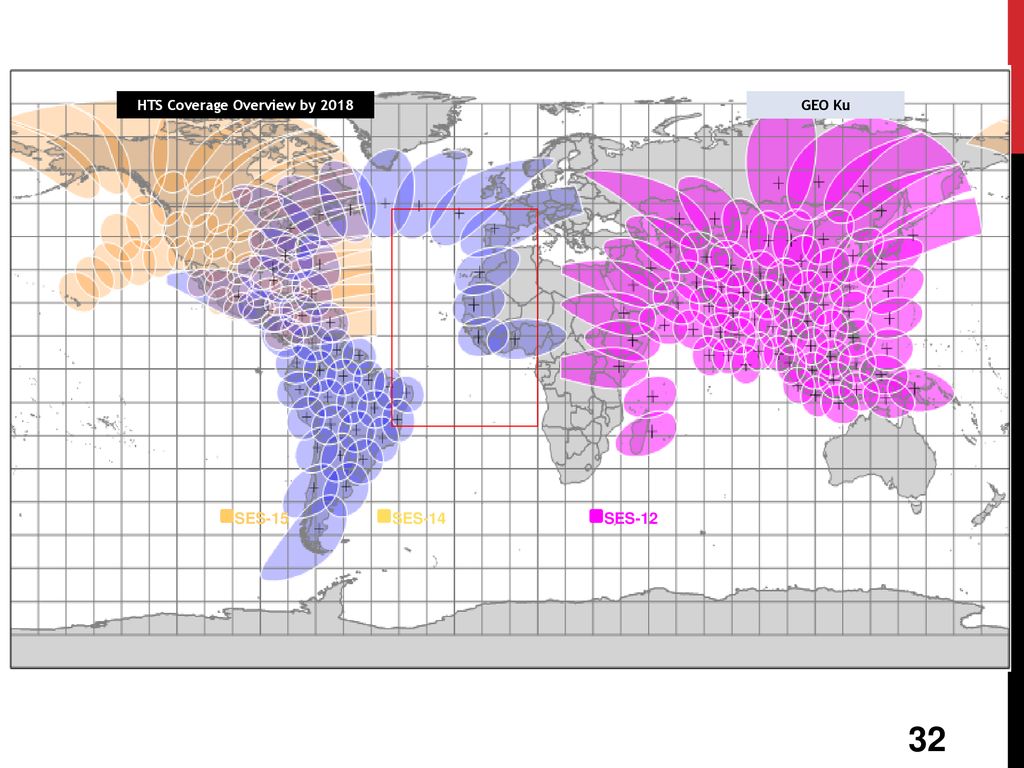Click the slide number 32

tap(927, 739)
